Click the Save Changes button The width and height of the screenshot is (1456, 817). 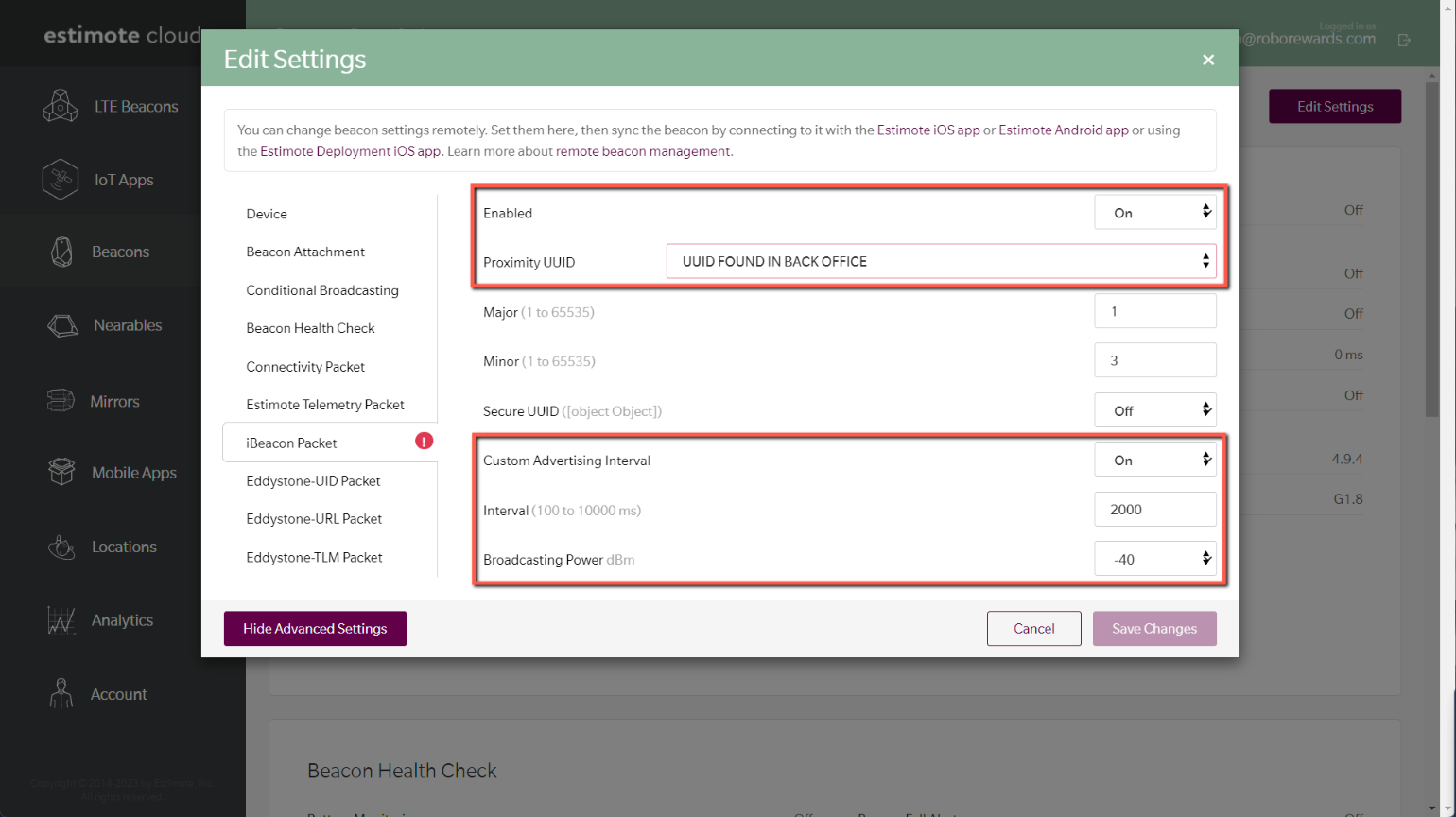click(1154, 628)
